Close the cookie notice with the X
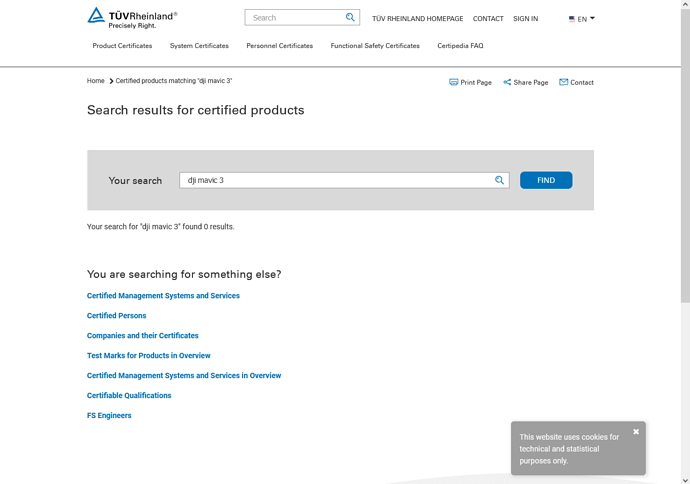690x484 pixels. pyautogui.click(x=636, y=432)
